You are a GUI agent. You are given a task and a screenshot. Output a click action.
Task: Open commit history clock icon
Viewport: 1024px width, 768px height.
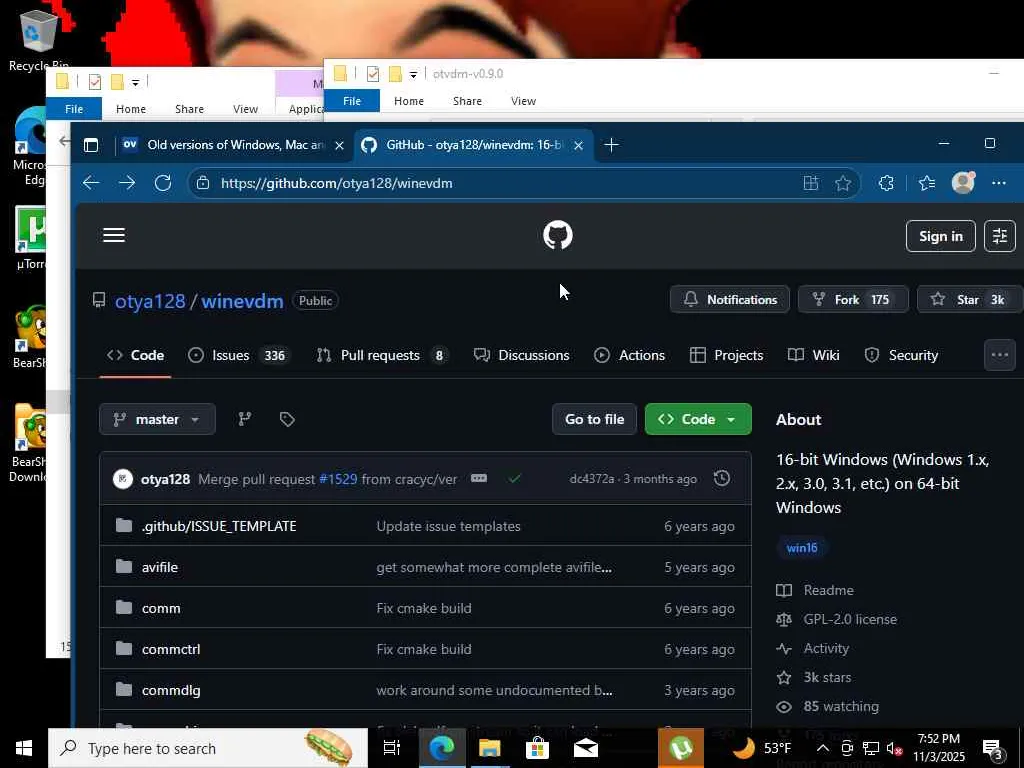(722, 478)
